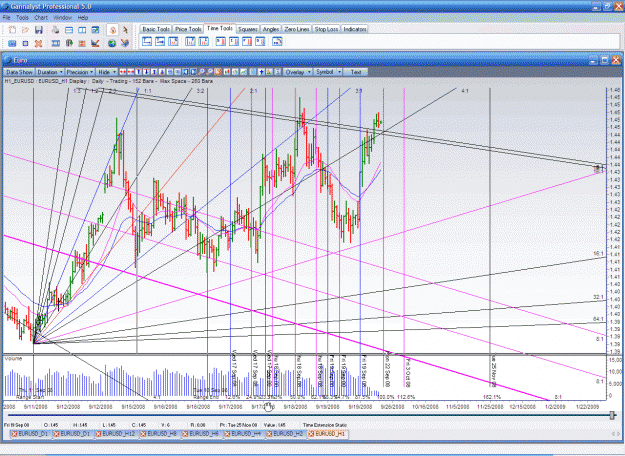Select the EURUSD_H12 chart tab

click(x=116, y=434)
